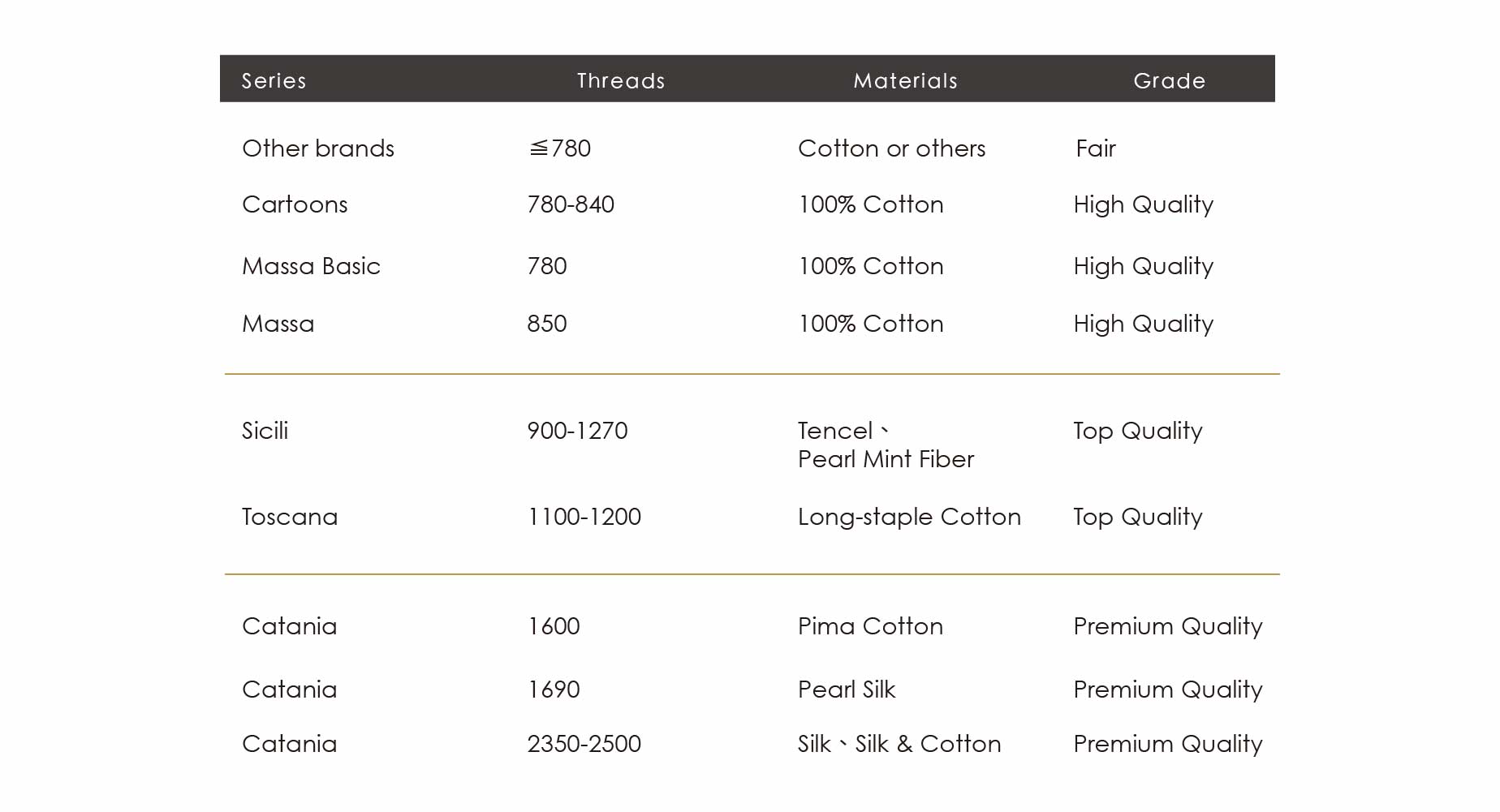Select the Sicili series name
This screenshot has width=1500, height=812.
265,431
